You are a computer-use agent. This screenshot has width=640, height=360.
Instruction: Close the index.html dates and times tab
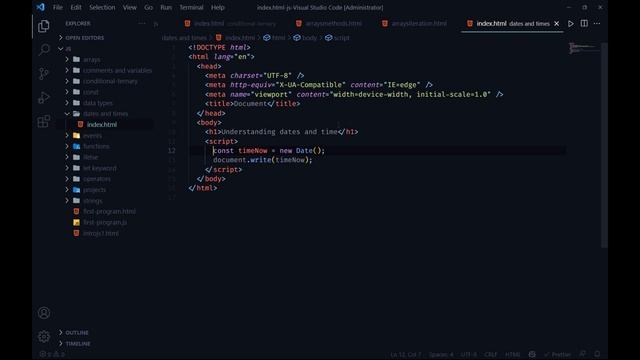pos(556,24)
